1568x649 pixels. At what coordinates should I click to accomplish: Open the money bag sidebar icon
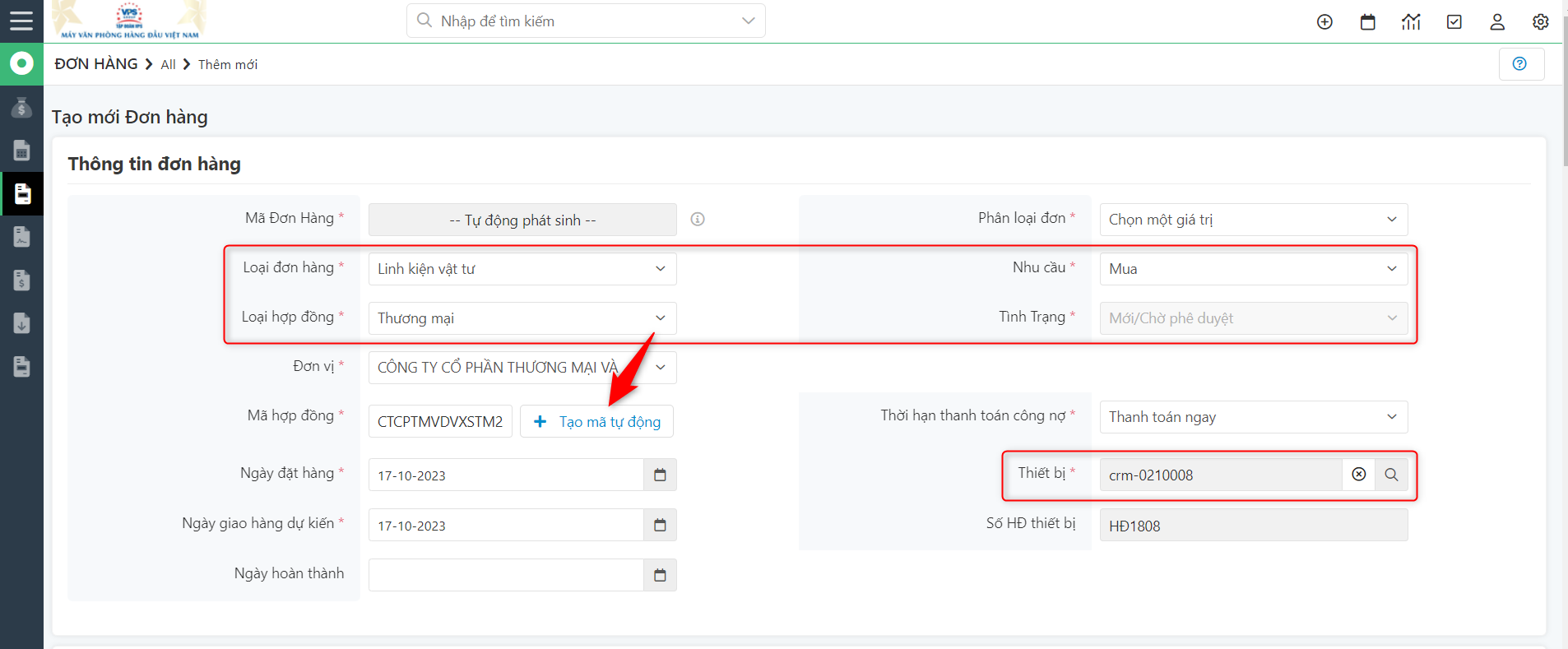click(21, 108)
